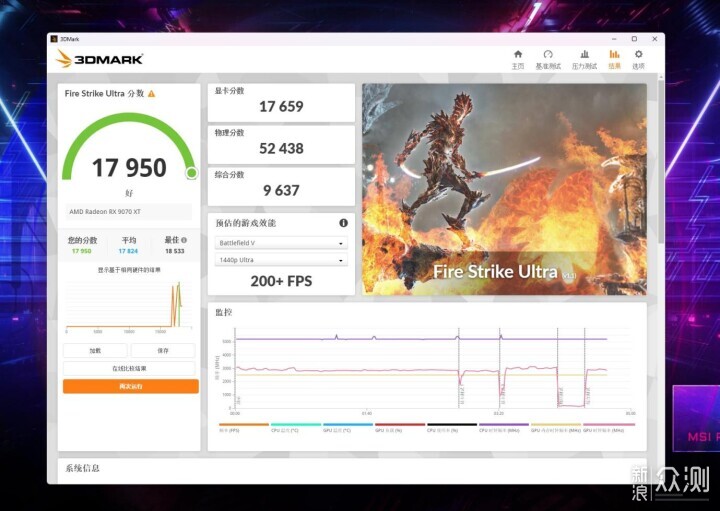Screen dimensions: 720x511
Task: Open the Battlefield V game dropdown
Action: [x=281, y=243]
